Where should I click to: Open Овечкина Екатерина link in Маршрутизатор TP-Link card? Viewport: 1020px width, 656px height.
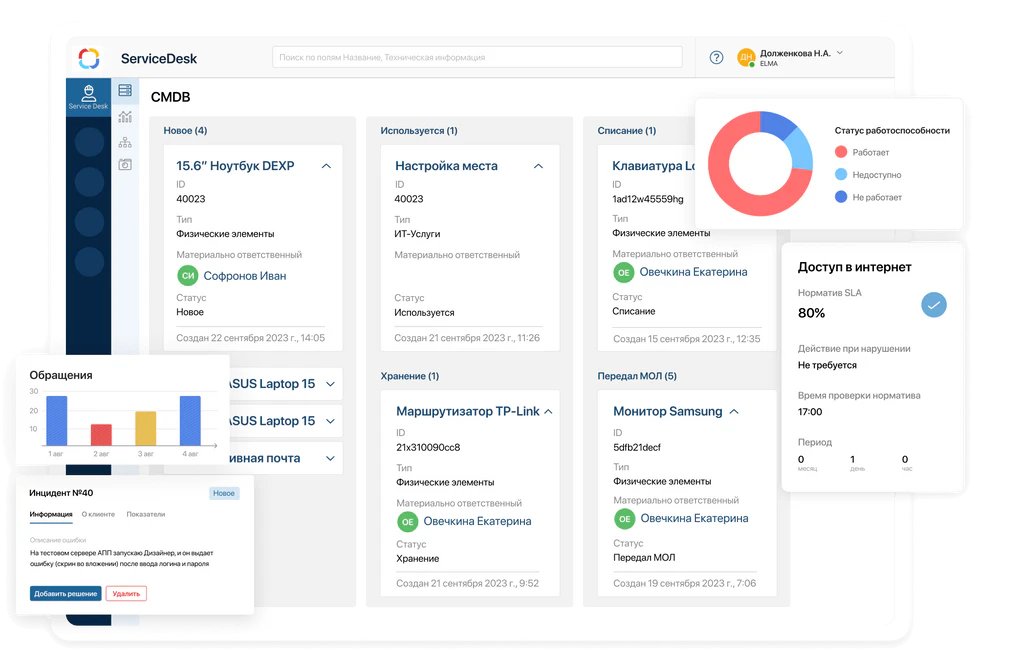pos(477,521)
